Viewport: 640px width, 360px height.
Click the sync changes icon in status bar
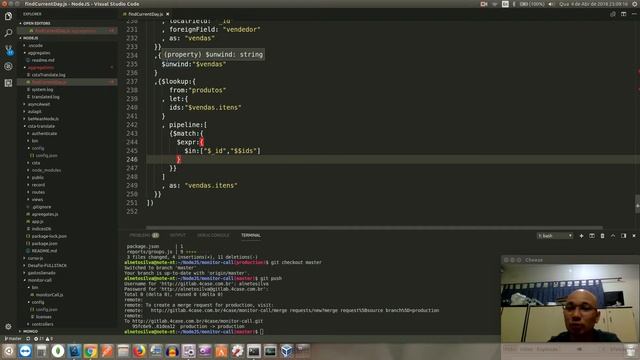tap(28, 339)
